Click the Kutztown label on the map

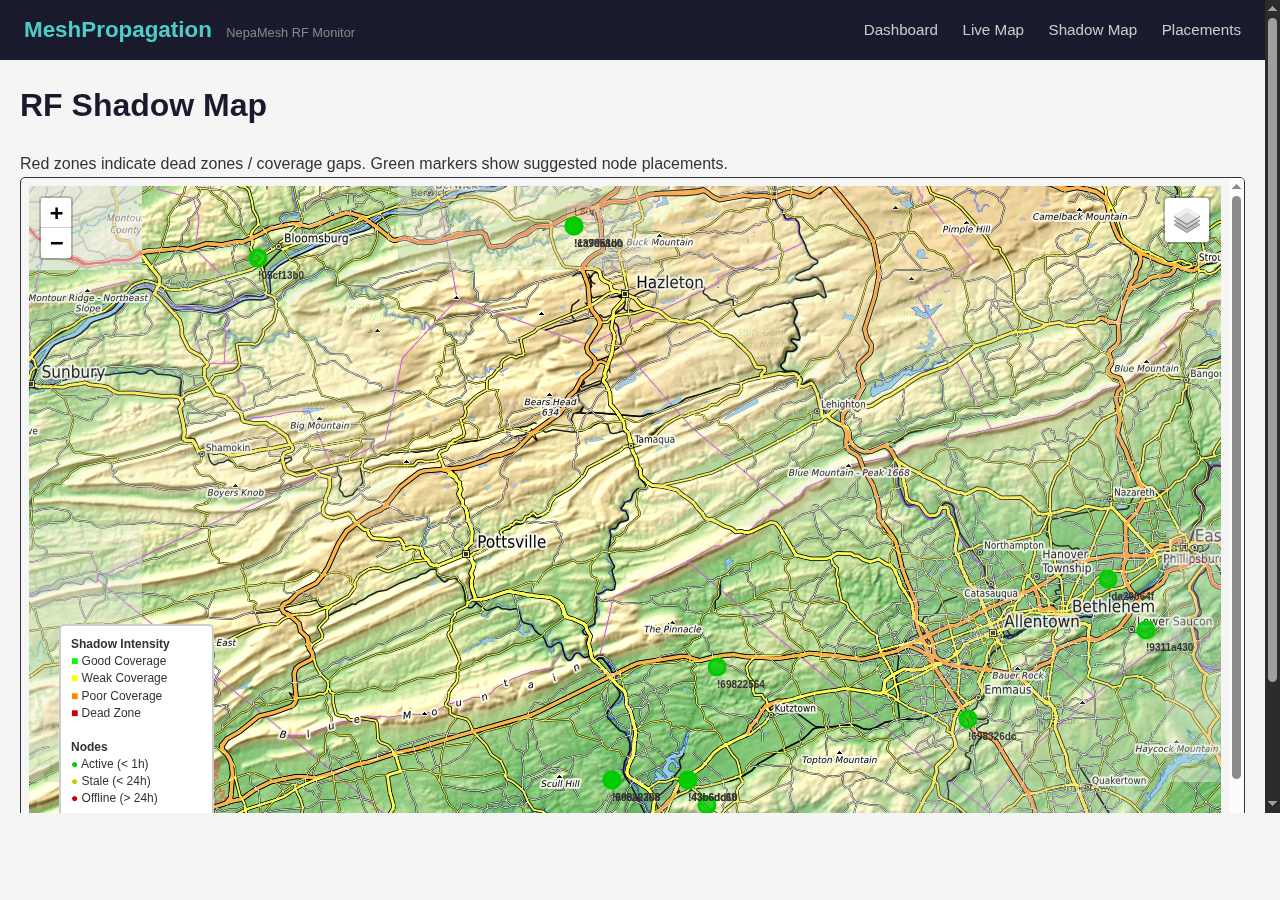(x=795, y=708)
